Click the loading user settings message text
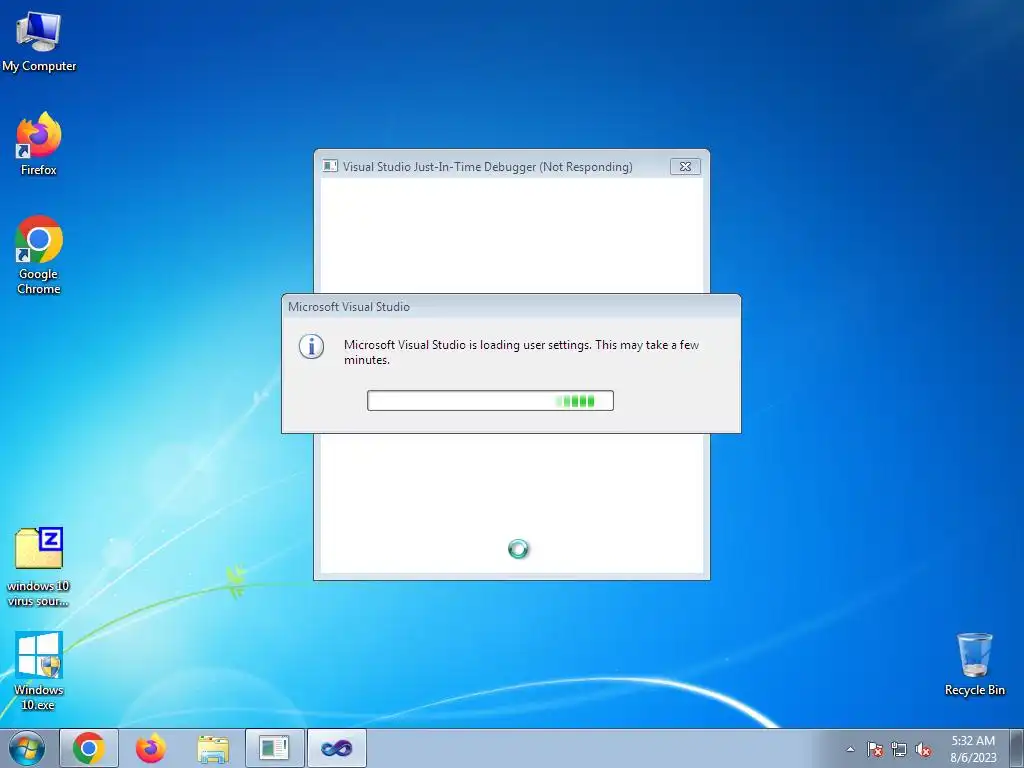Image resolution: width=1024 pixels, height=768 pixels. (521, 352)
